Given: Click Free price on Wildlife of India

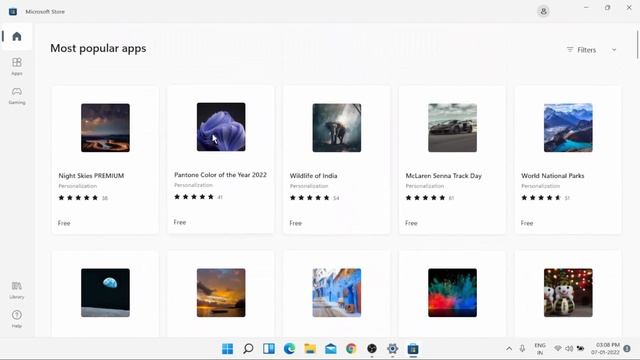Looking at the screenshot, I should click(x=296, y=223).
